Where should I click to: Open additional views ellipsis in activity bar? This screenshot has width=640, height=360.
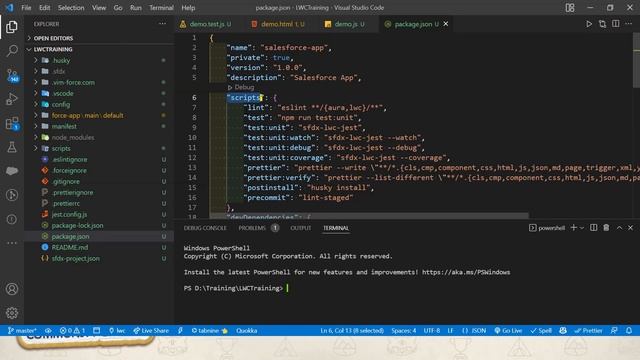(x=12, y=243)
